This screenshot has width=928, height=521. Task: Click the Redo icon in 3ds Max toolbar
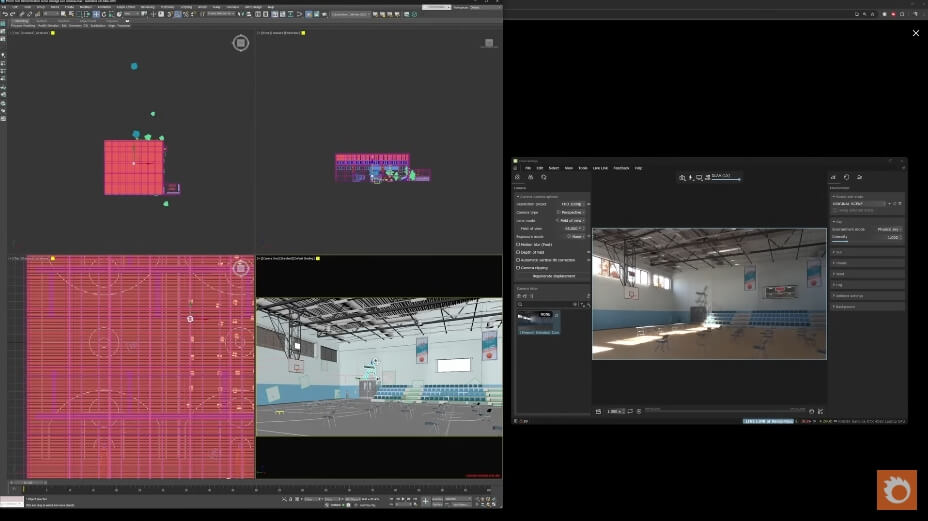click(x=12, y=14)
